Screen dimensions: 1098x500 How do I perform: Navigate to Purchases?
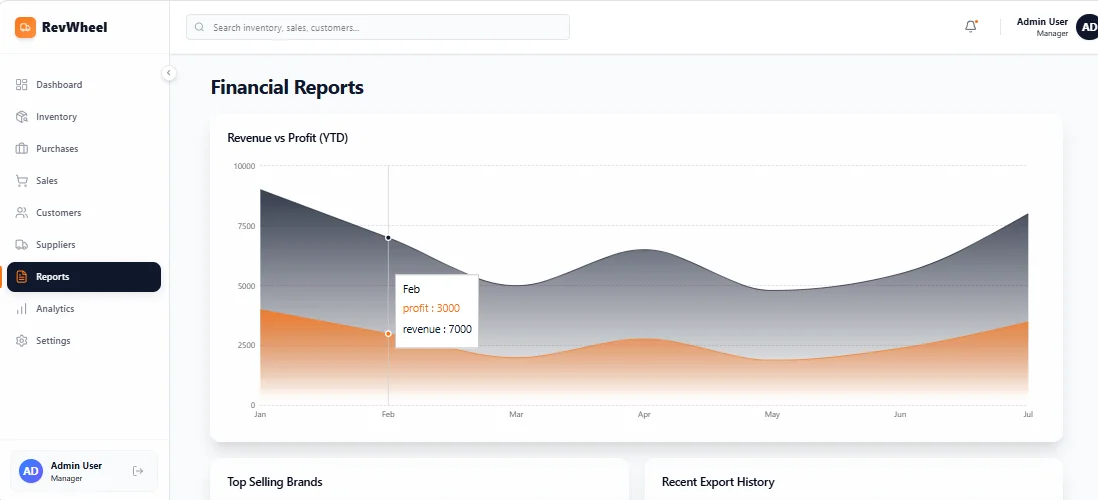(84, 148)
